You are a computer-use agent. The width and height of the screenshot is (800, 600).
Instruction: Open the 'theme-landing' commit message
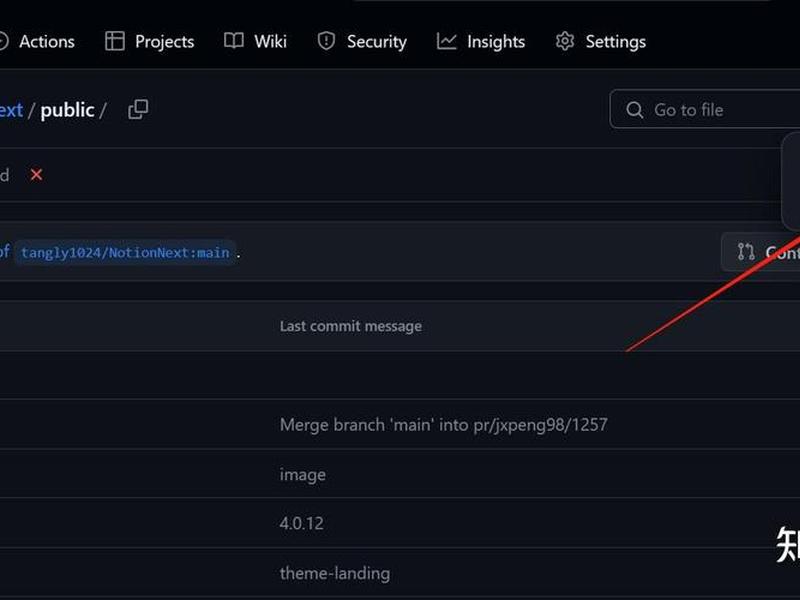pos(335,573)
